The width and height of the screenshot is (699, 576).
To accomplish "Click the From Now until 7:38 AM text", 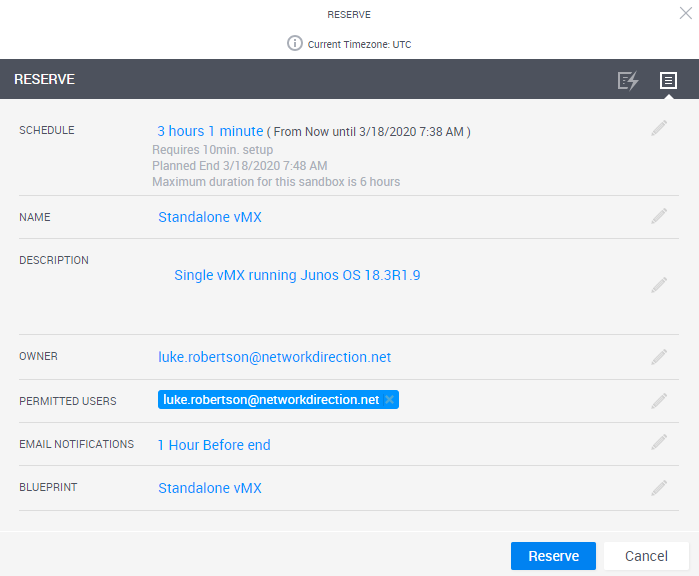I will tap(369, 132).
